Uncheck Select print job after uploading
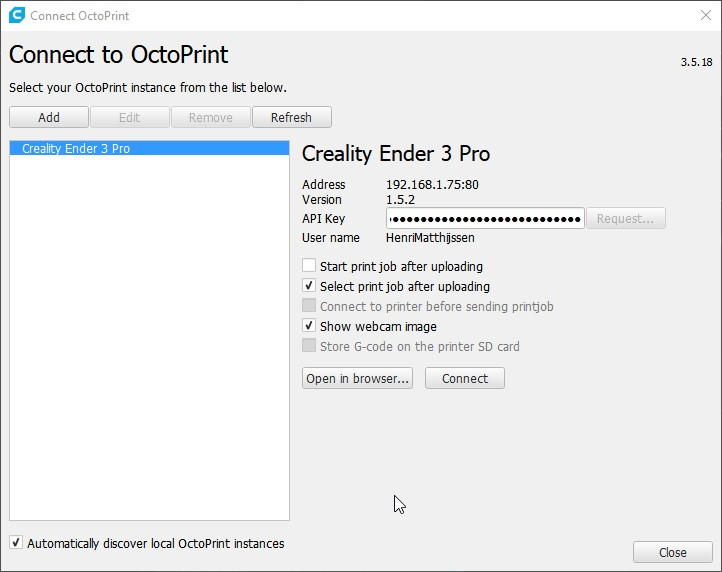 click(x=309, y=286)
